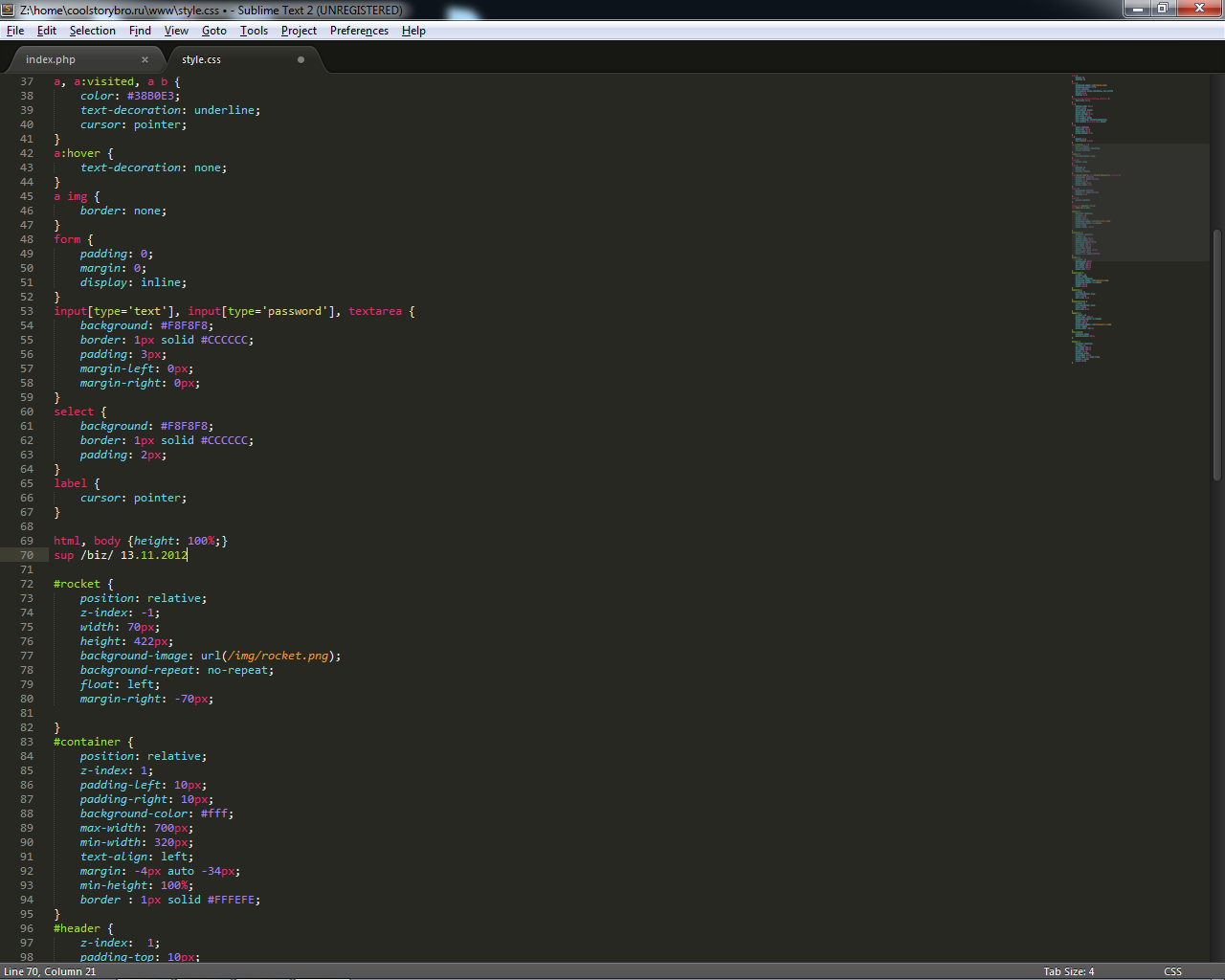Open the View menu
The width and height of the screenshot is (1225, 980).
click(x=176, y=31)
